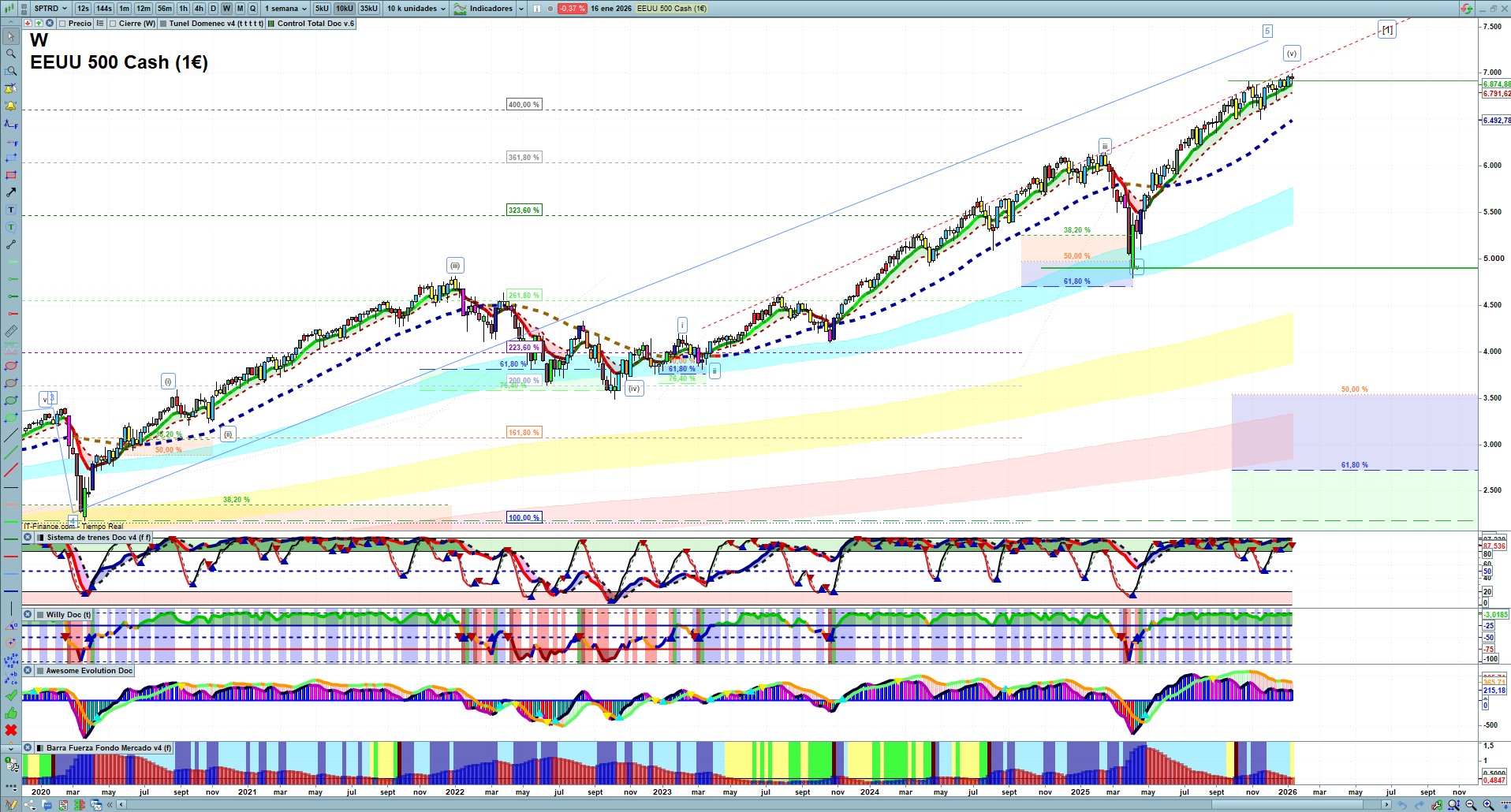
Task: Click the info icon in top toolbar
Action: click(x=537, y=9)
